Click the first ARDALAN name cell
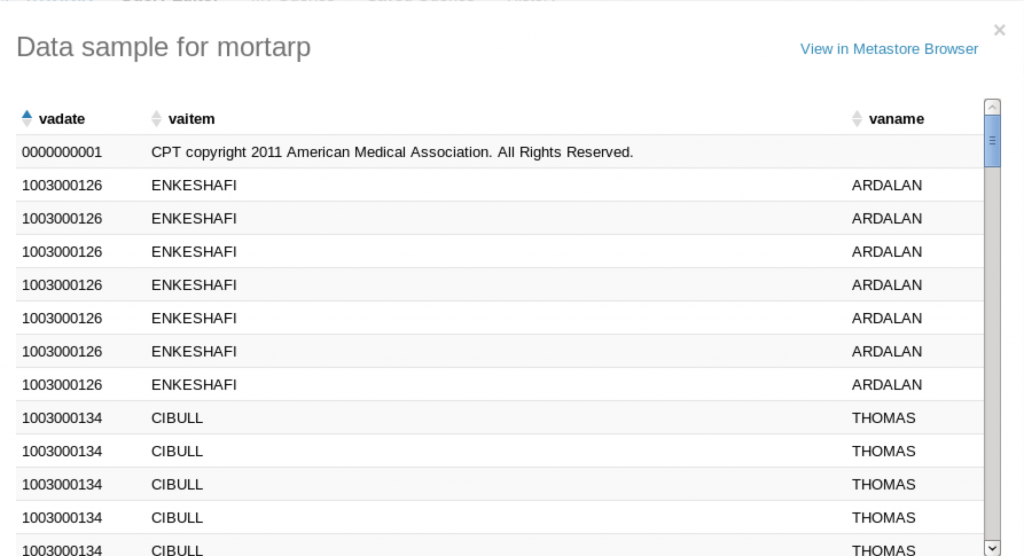 point(887,186)
